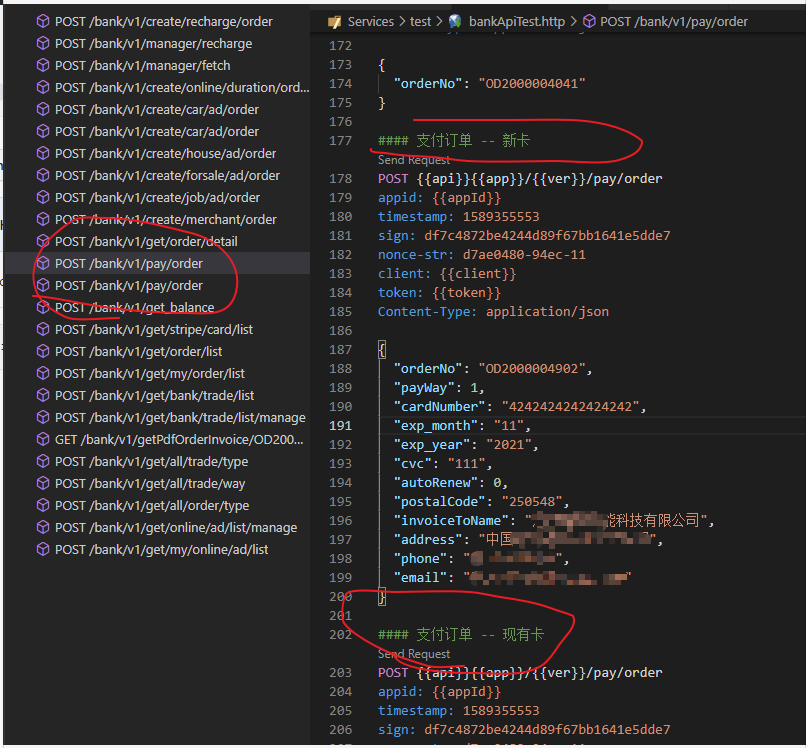Click the Services folder icon in the breadcrumb

click(338, 20)
